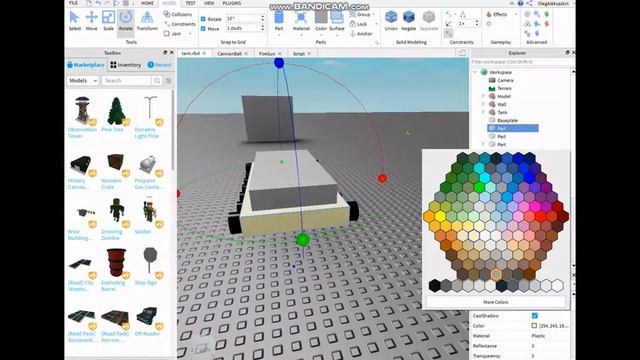This screenshot has height=360, width=640.
Task: Select the Inventory tab in Toolbox
Action: (126, 65)
